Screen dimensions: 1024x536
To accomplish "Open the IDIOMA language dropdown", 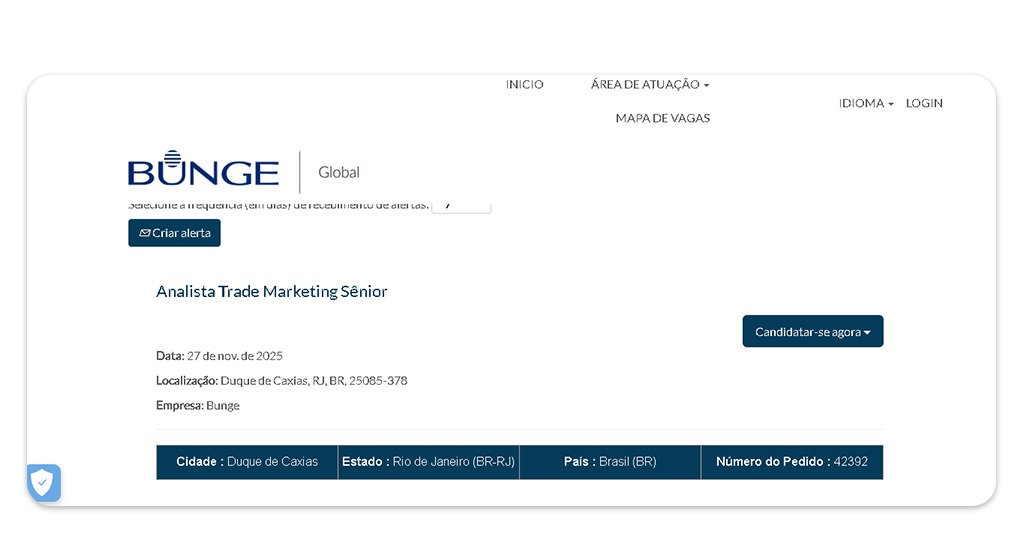I will pyautogui.click(x=865, y=103).
